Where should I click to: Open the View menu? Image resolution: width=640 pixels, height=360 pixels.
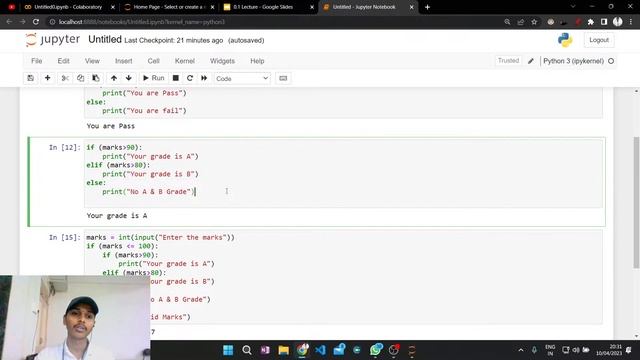[92, 61]
